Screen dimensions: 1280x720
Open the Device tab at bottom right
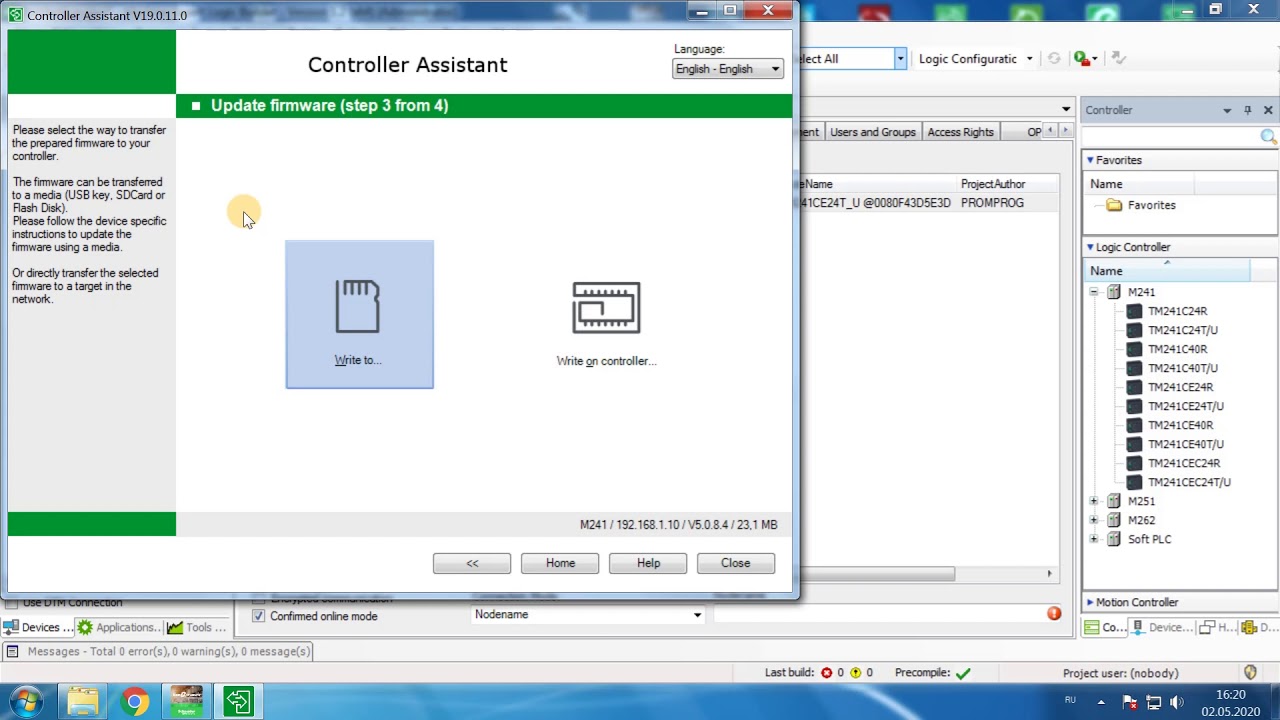[x=1162, y=628]
